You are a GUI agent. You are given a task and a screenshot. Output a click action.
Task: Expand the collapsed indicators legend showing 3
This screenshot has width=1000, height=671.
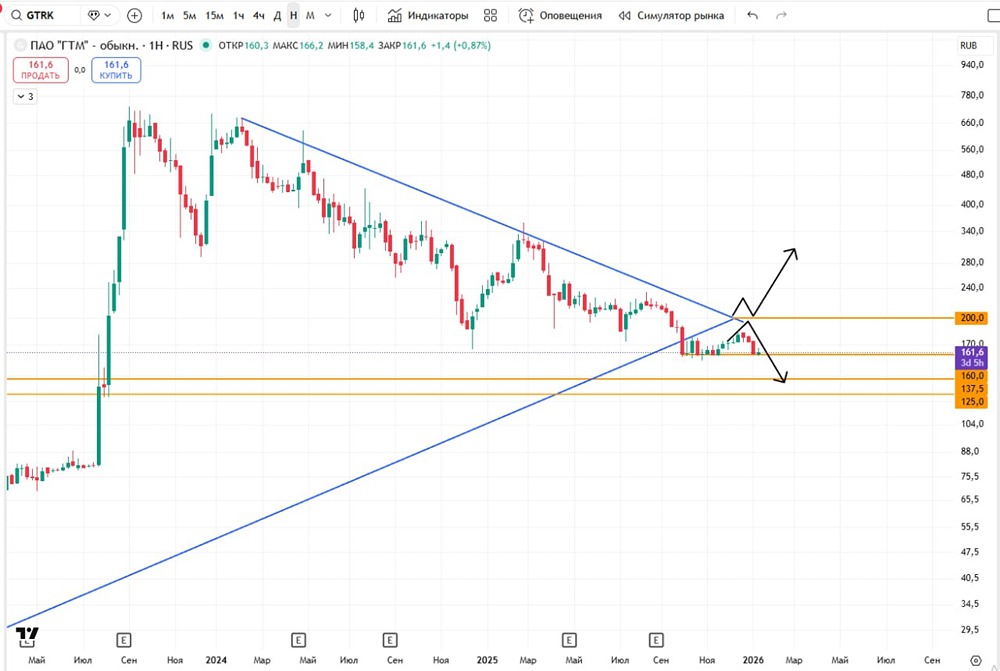click(26, 96)
